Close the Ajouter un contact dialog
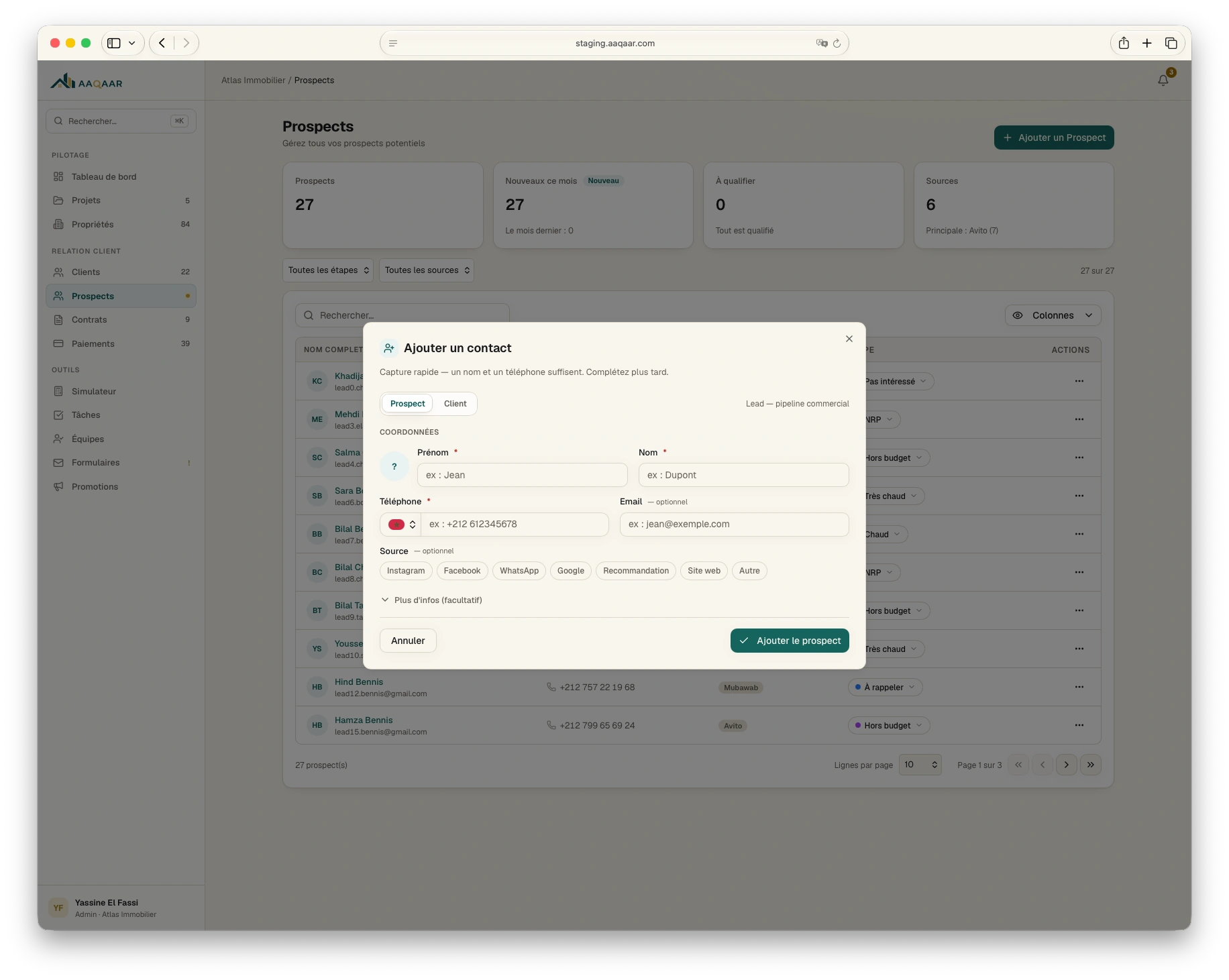This screenshot has width=1229, height=980. 849,339
